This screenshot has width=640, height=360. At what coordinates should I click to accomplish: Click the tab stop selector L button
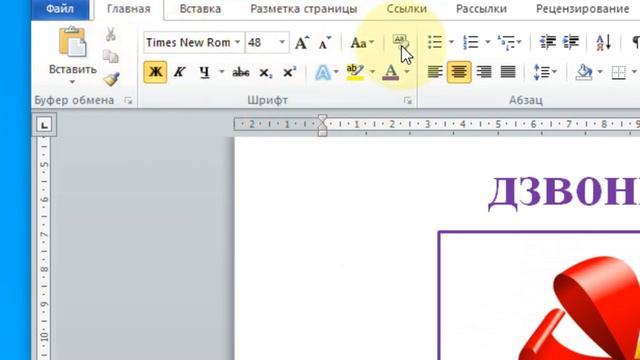44,124
